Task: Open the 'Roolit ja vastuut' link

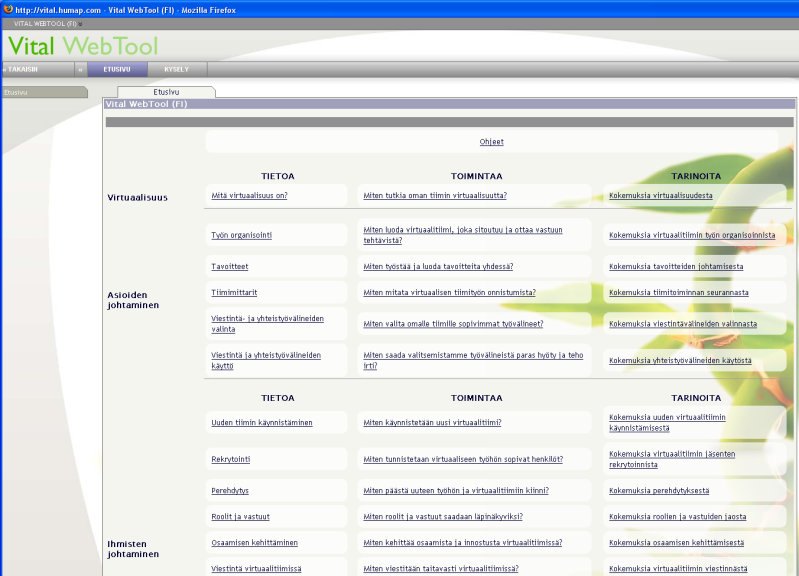Action: (x=240, y=516)
